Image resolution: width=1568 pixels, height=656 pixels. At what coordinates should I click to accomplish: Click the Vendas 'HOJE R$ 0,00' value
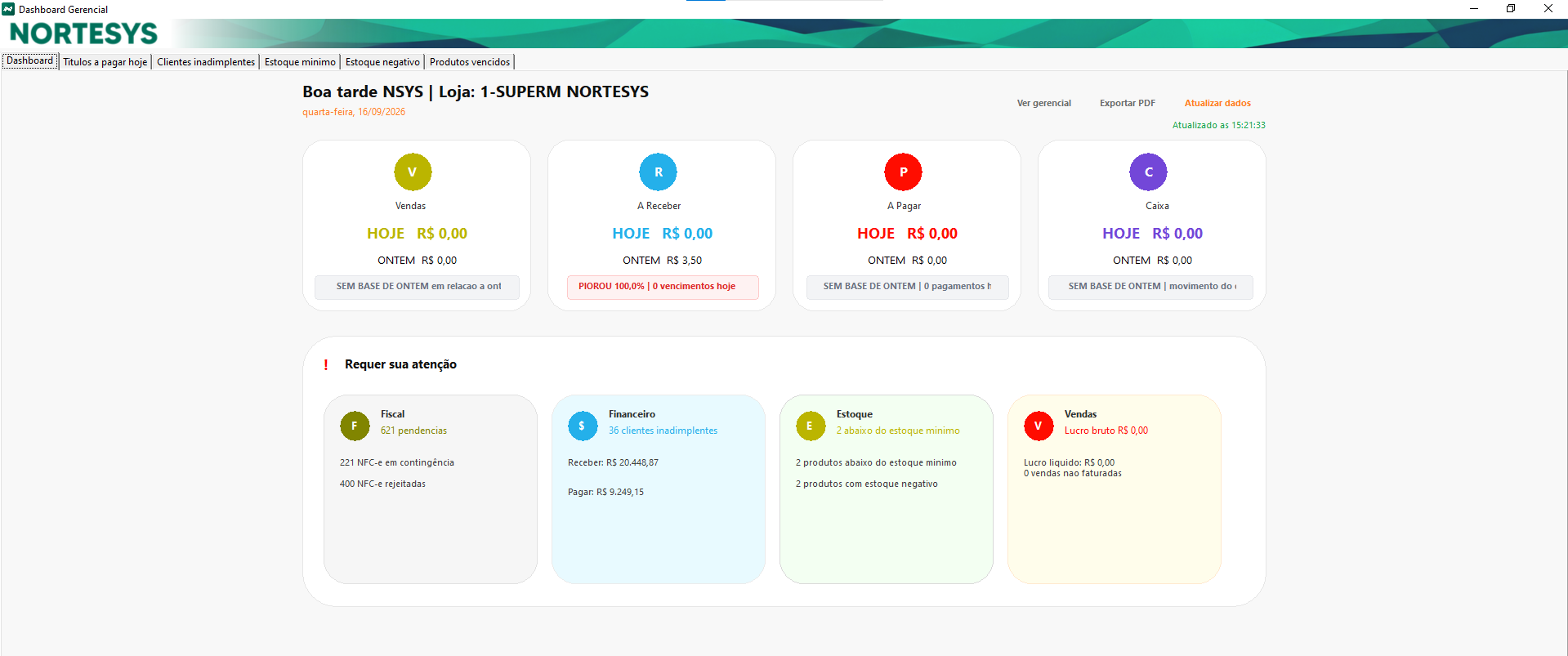click(x=417, y=234)
